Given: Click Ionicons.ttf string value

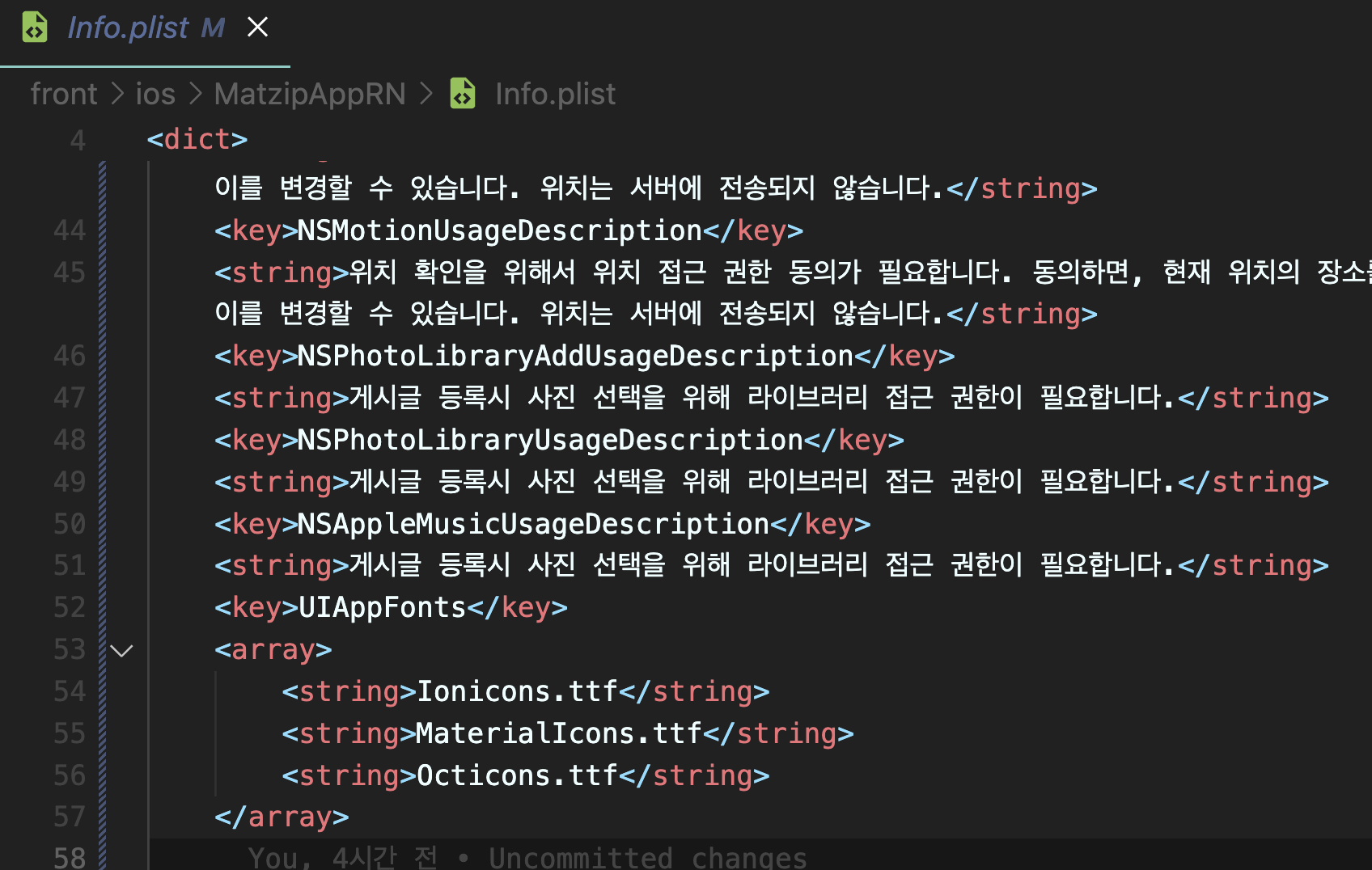Looking at the screenshot, I should point(518,691).
